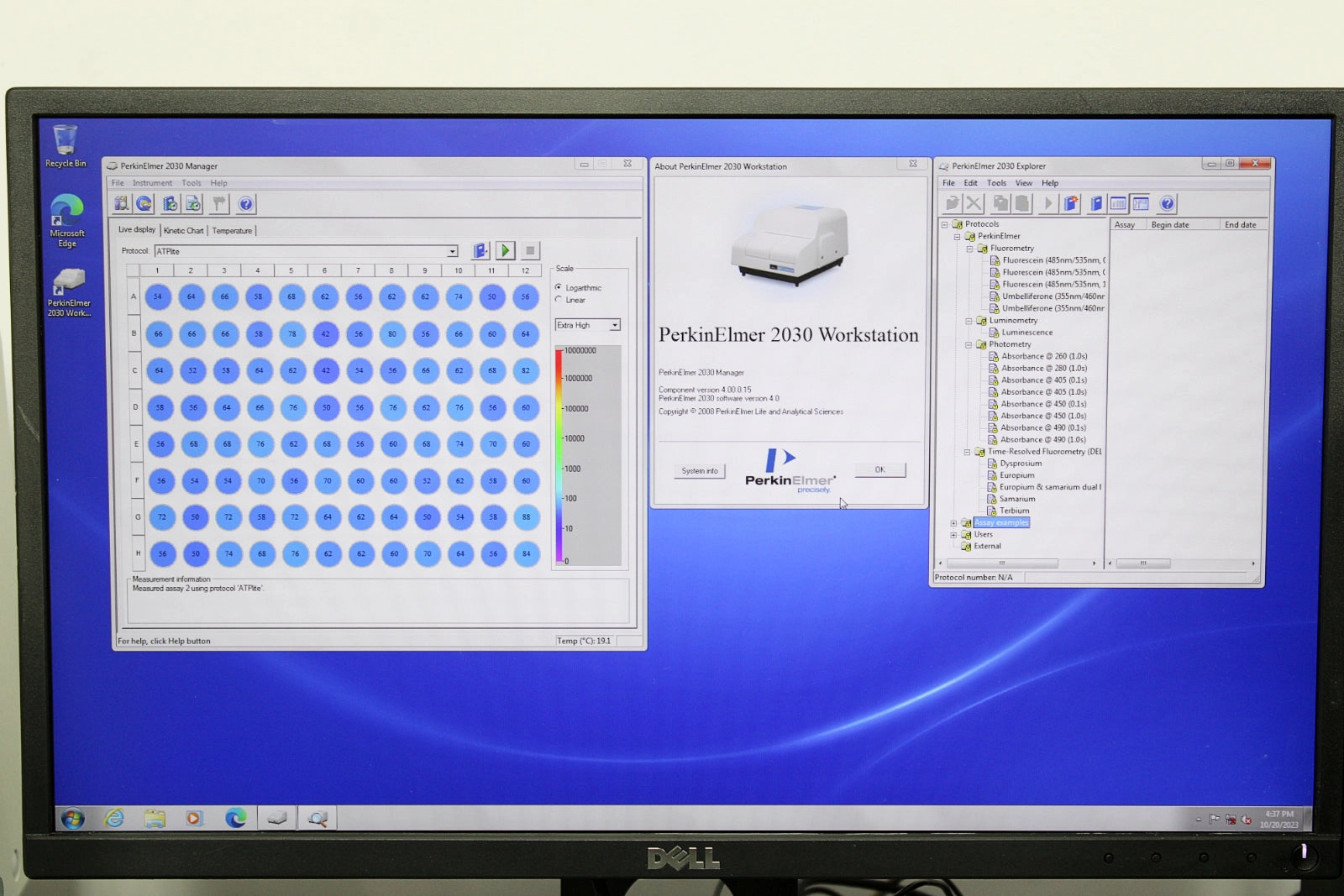This screenshot has height=896, width=1344.
Task: Collapse the Luminometry folder node
Action: point(969,321)
